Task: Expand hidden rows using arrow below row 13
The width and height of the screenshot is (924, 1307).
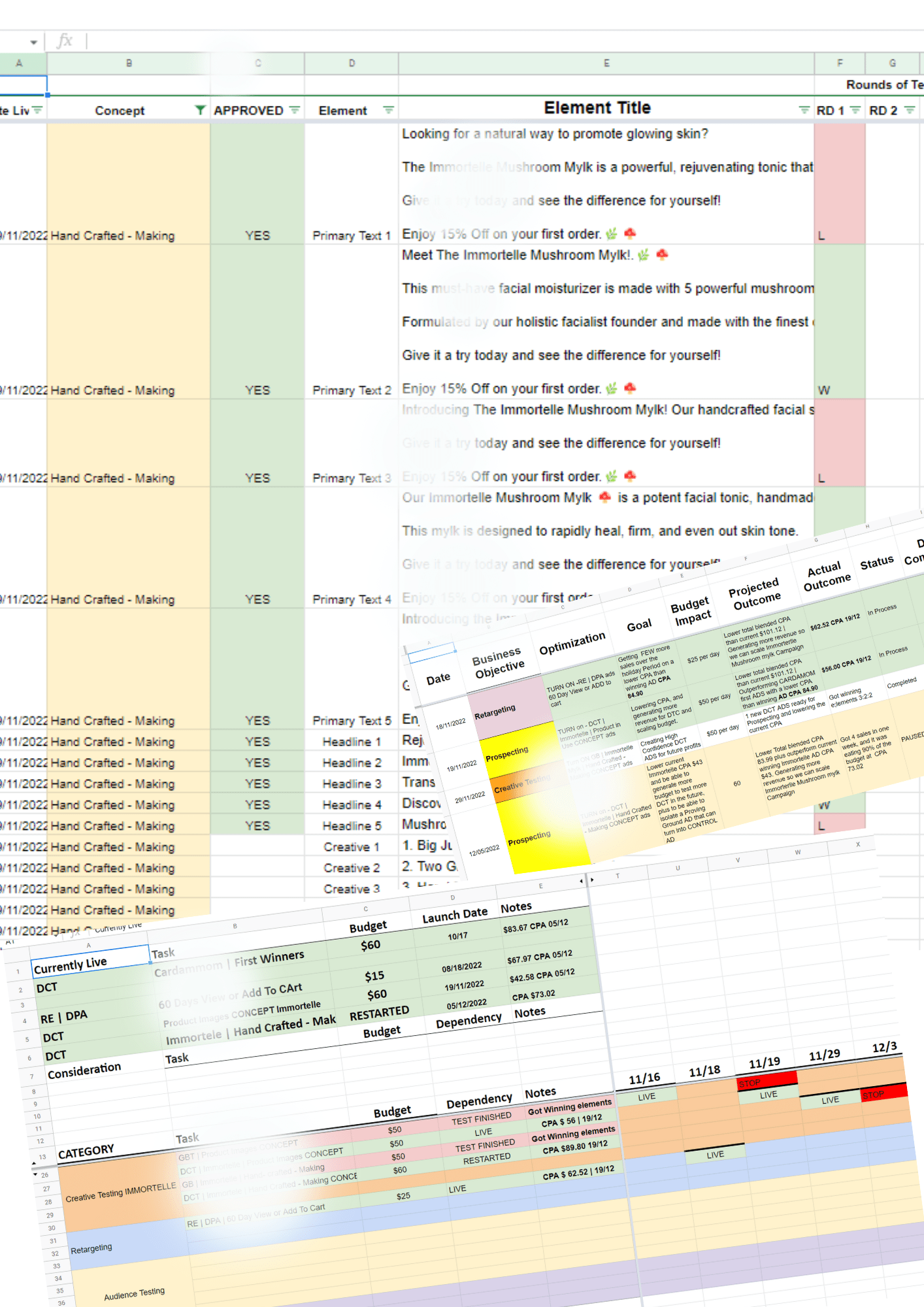Action: (x=33, y=1164)
